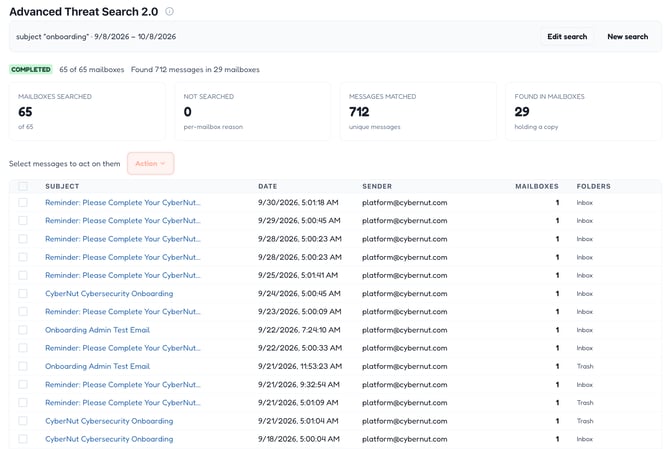The height and width of the screenshot is (449, 670).
Task: Click Trash folder for 9/21/2026 5:01:09 AM row
Action: pos(585,402)
